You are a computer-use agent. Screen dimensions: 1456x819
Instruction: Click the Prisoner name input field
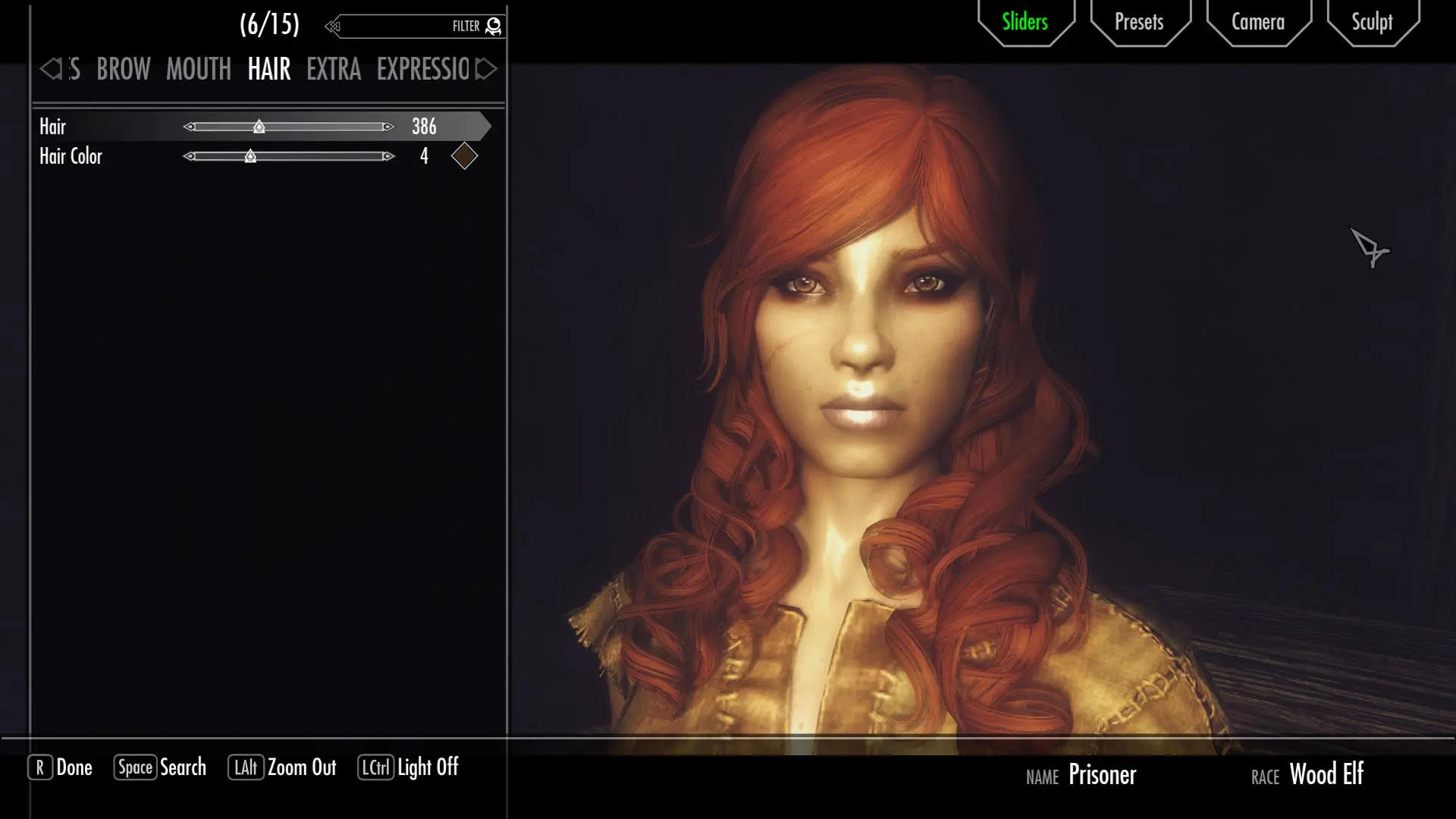1102,774
